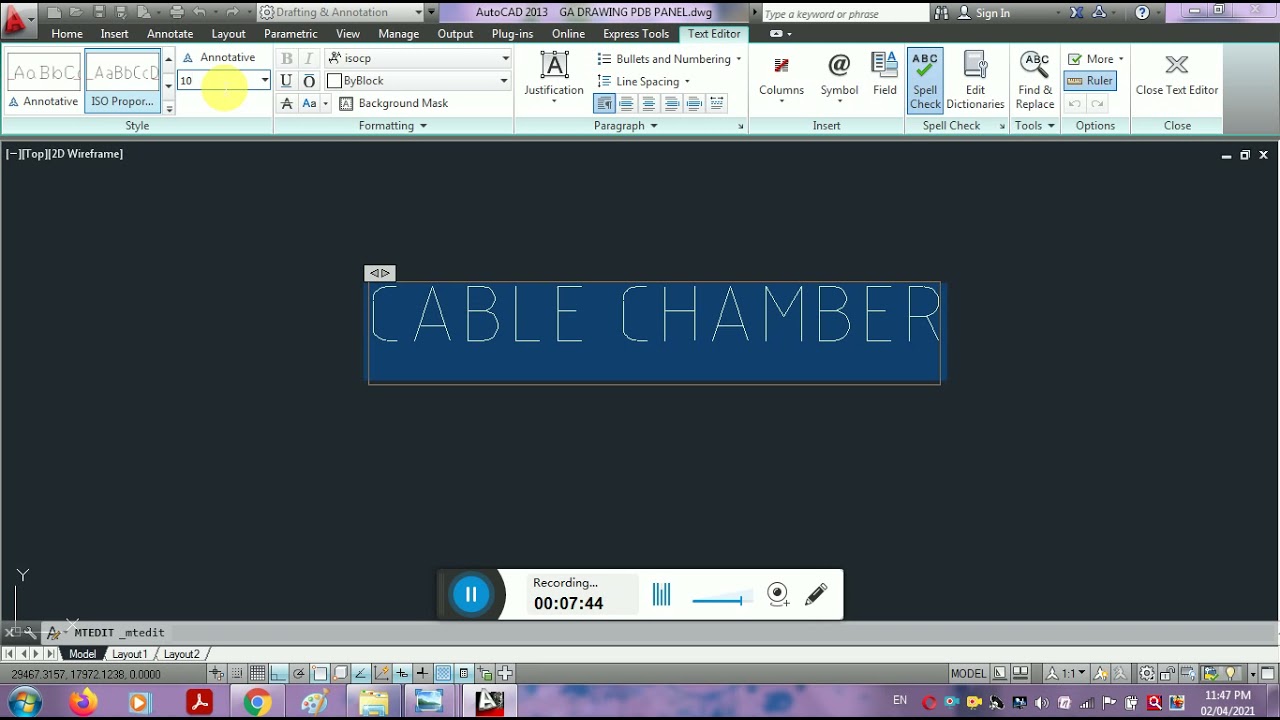Toggle Grid Display in status bar
The width and height of the screenshot is (1280, 720).
(x=258, y=674)
